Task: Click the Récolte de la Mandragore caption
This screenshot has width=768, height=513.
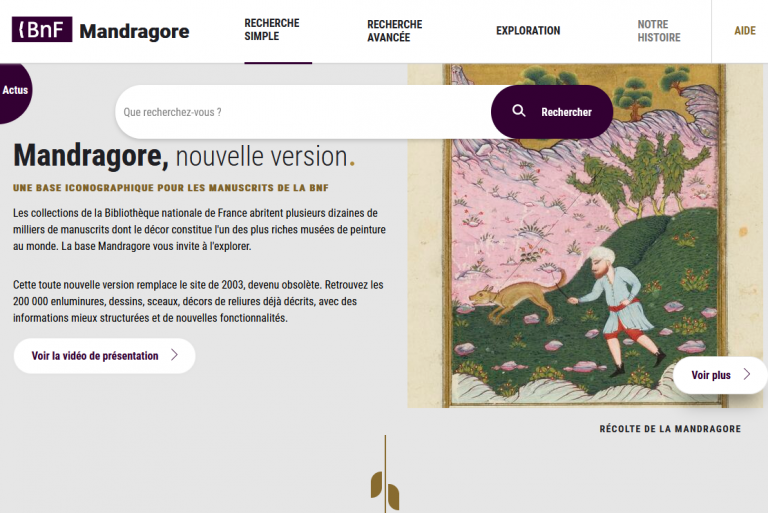Action: coord(670,429)
